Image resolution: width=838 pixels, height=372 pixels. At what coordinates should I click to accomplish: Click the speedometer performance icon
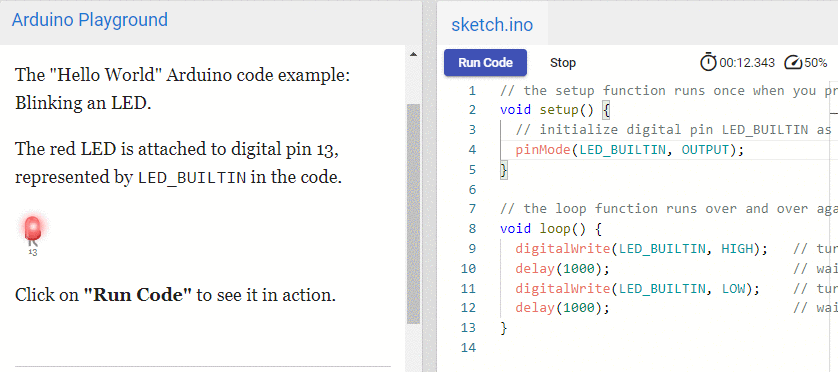pyautogui.click(x=793, y=63)
